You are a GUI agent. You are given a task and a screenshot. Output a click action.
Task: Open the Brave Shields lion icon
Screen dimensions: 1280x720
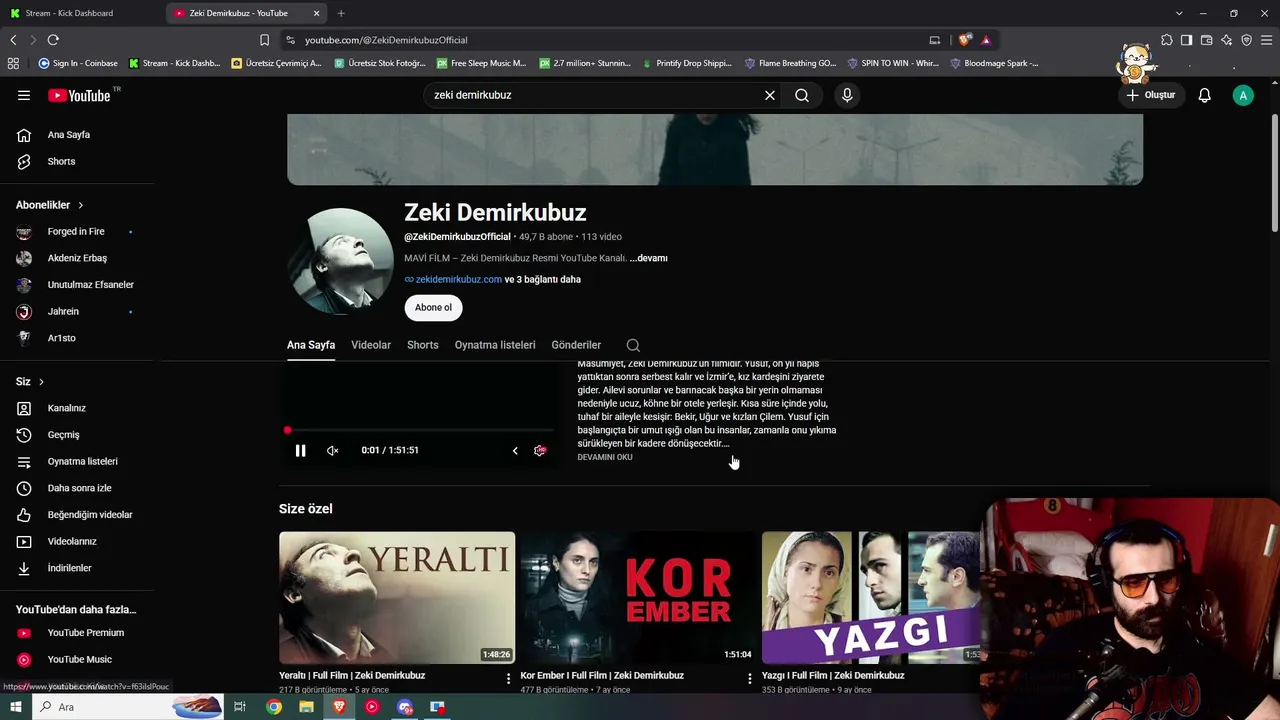[964, 40]
